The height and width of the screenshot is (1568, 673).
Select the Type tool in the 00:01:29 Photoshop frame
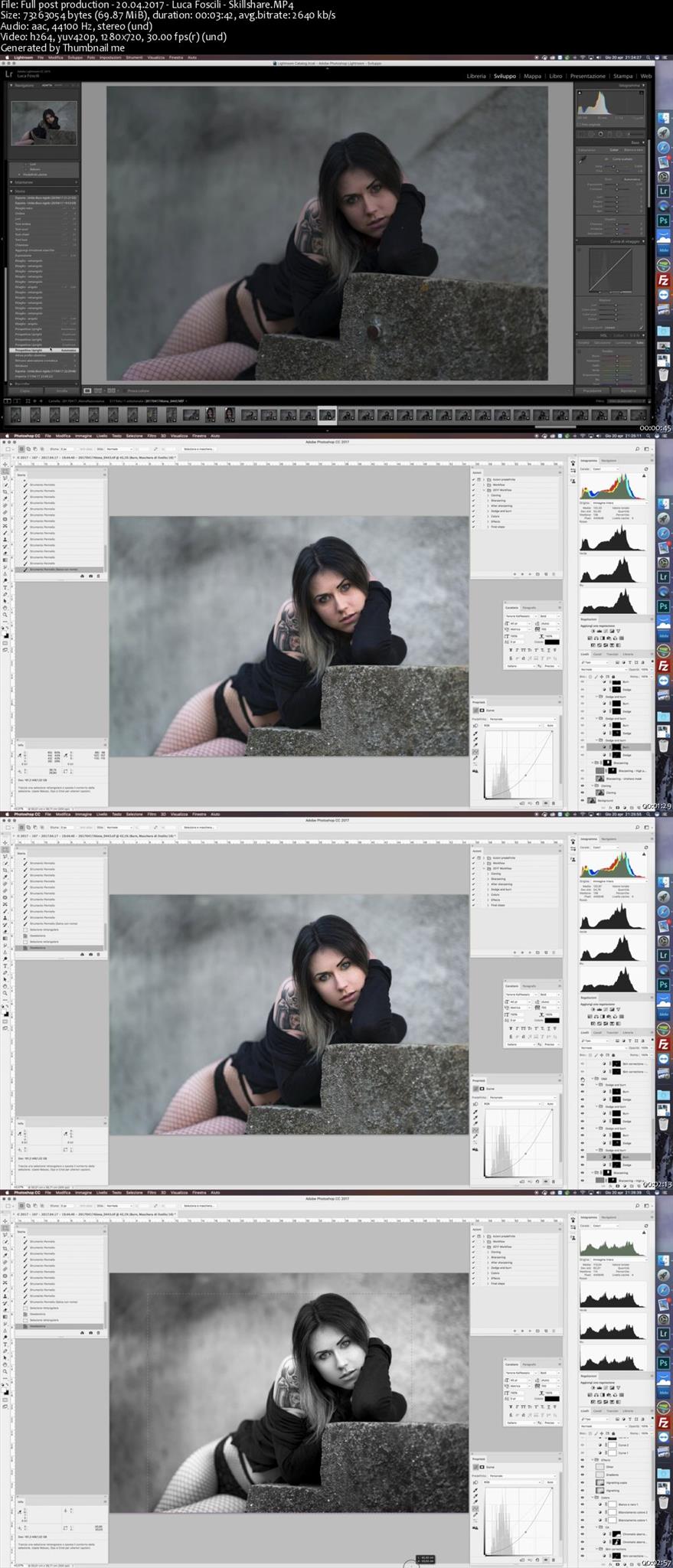tap(5, 587)
